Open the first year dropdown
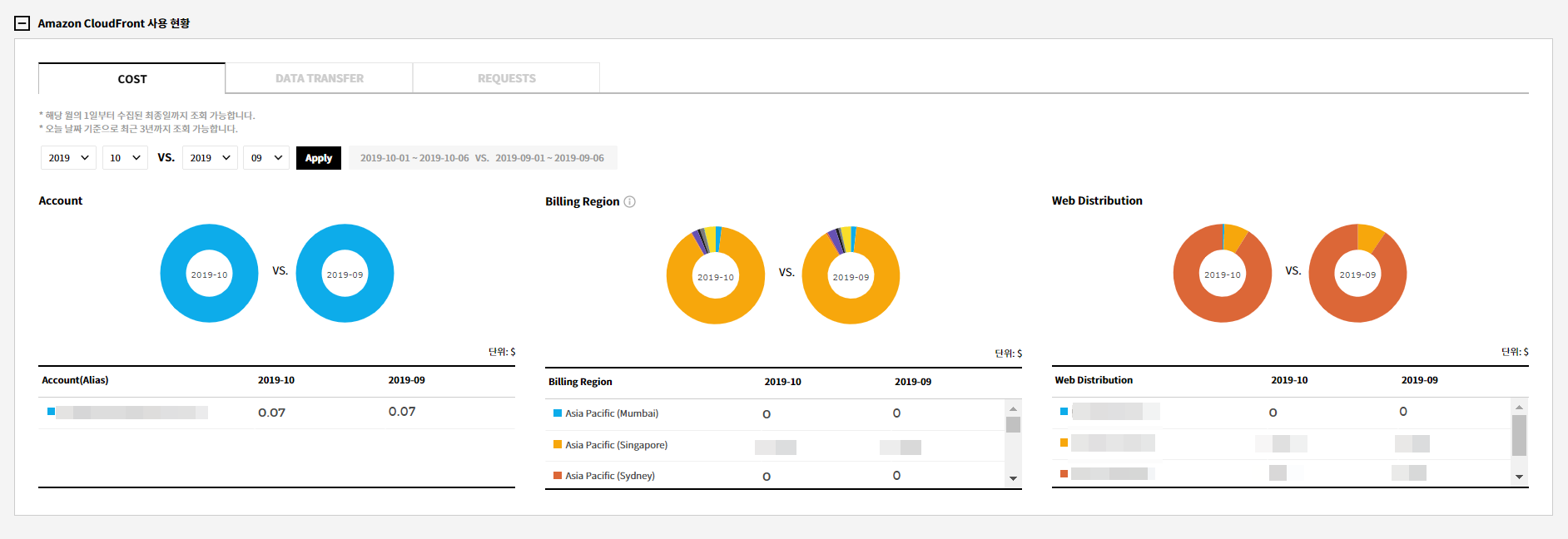Screen dimensions: 1568x539 [68, 158]
